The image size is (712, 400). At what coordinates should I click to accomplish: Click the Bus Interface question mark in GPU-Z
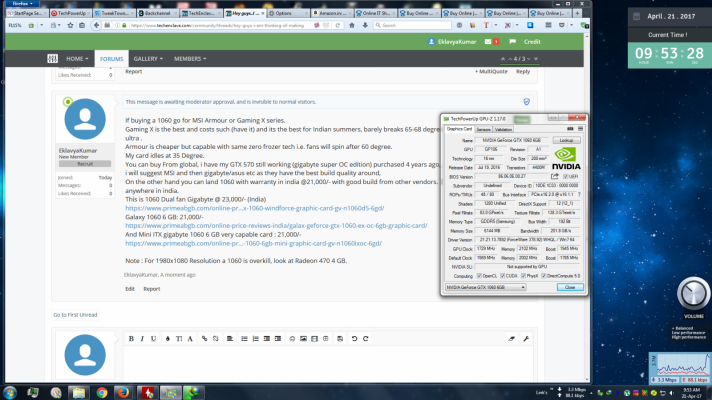579,194
